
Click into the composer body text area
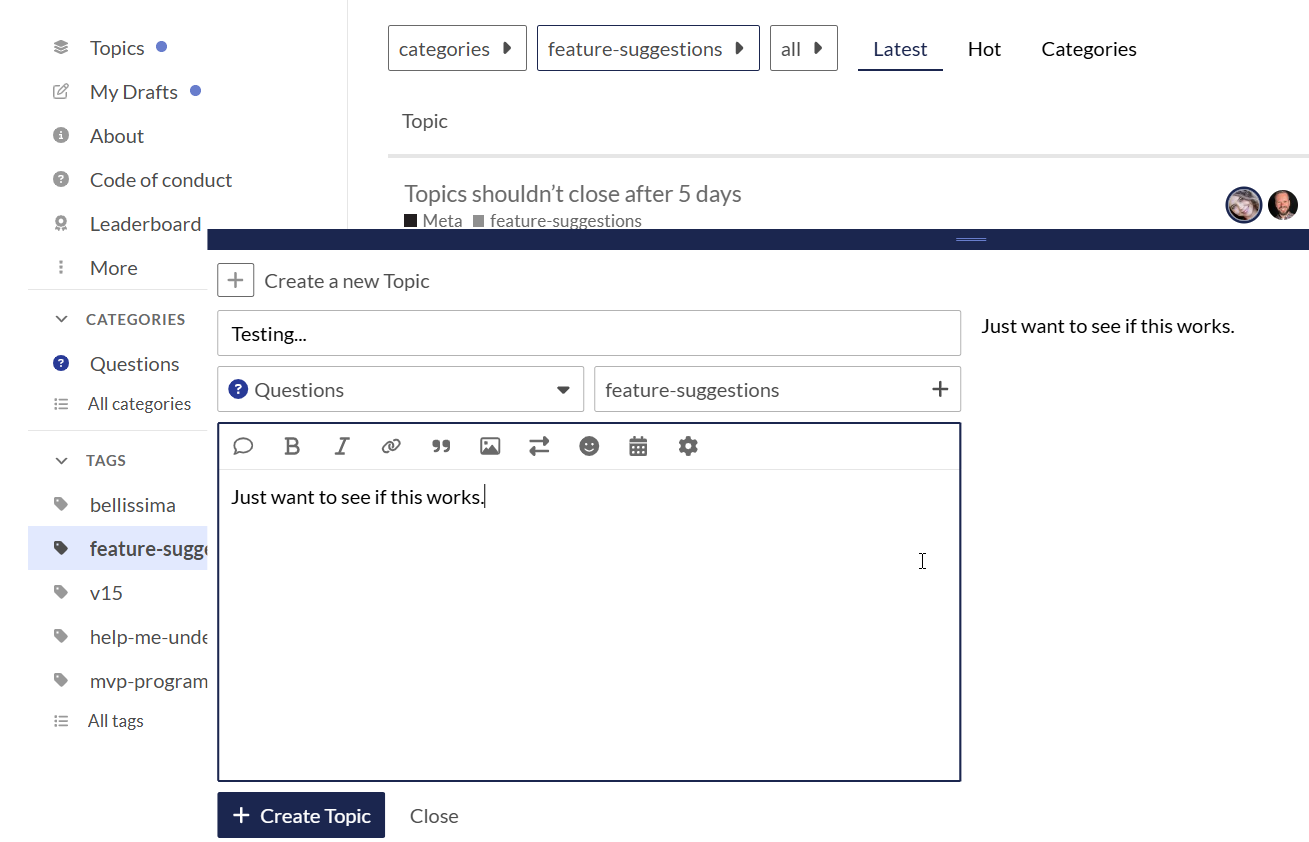(x=589, y=624)
